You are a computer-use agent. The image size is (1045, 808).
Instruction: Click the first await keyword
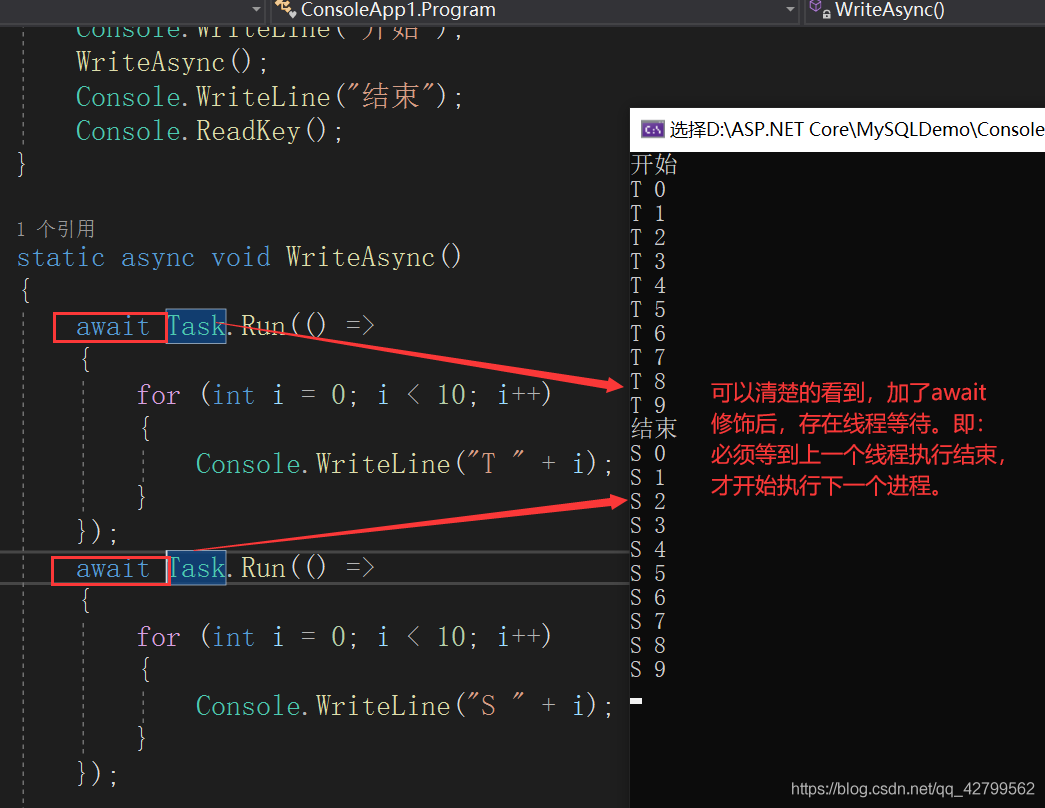point(112,327)
